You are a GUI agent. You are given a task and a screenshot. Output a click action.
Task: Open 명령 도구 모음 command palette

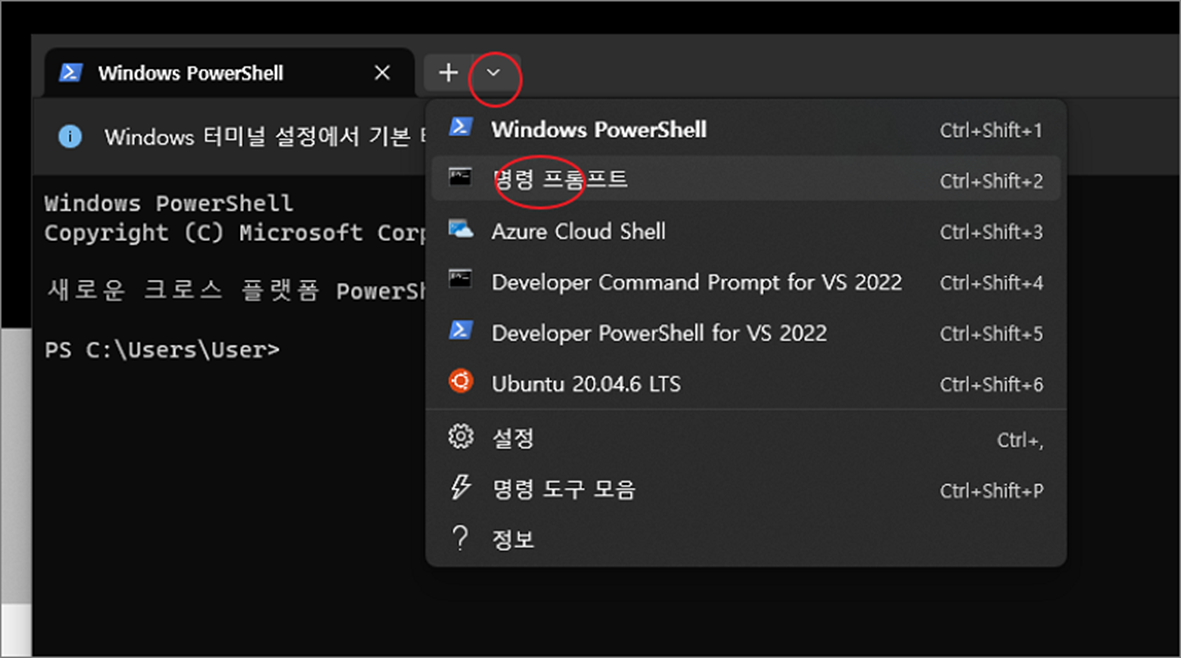[746, 489]
